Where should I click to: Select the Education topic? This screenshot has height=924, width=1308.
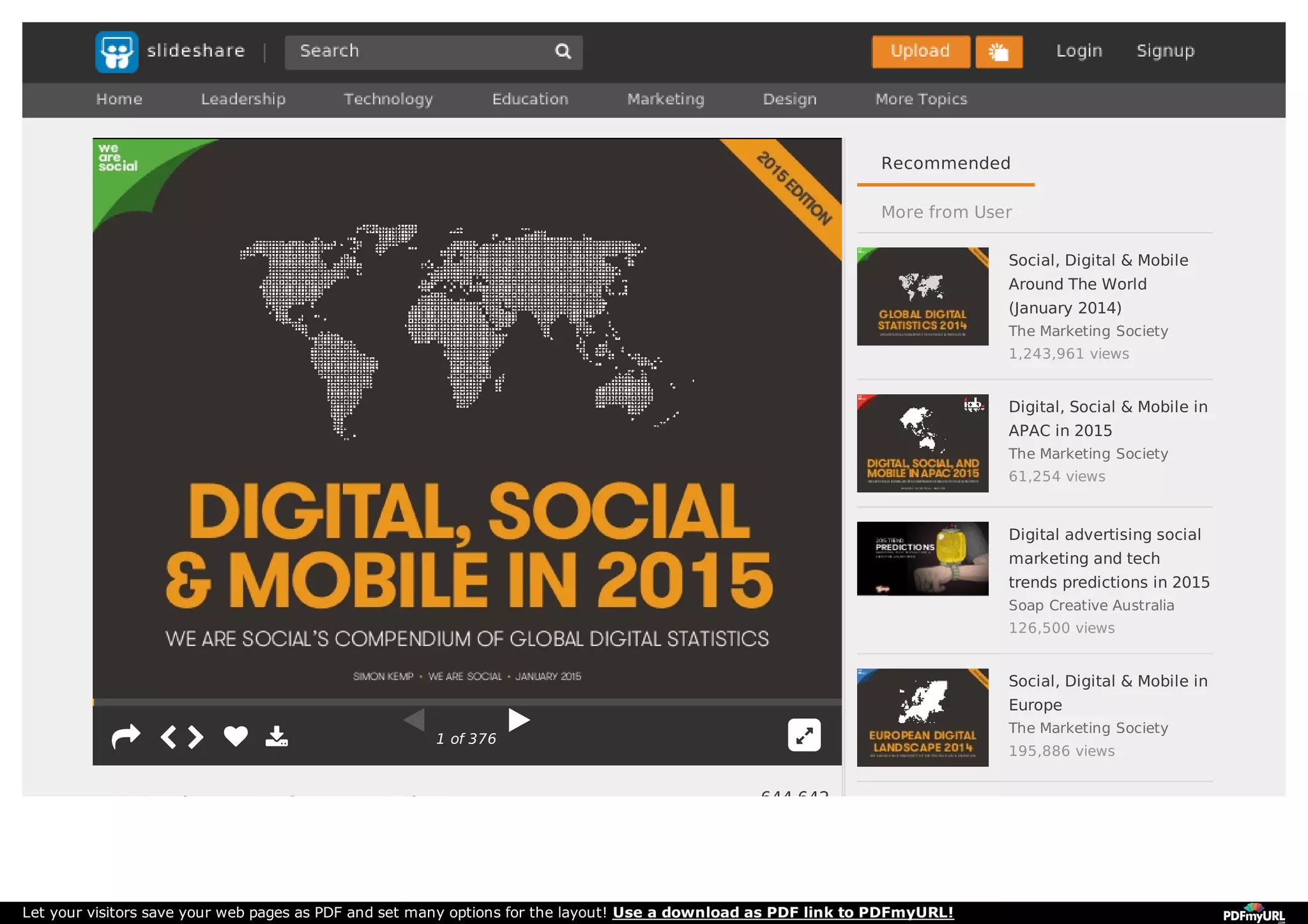[530, 100]
